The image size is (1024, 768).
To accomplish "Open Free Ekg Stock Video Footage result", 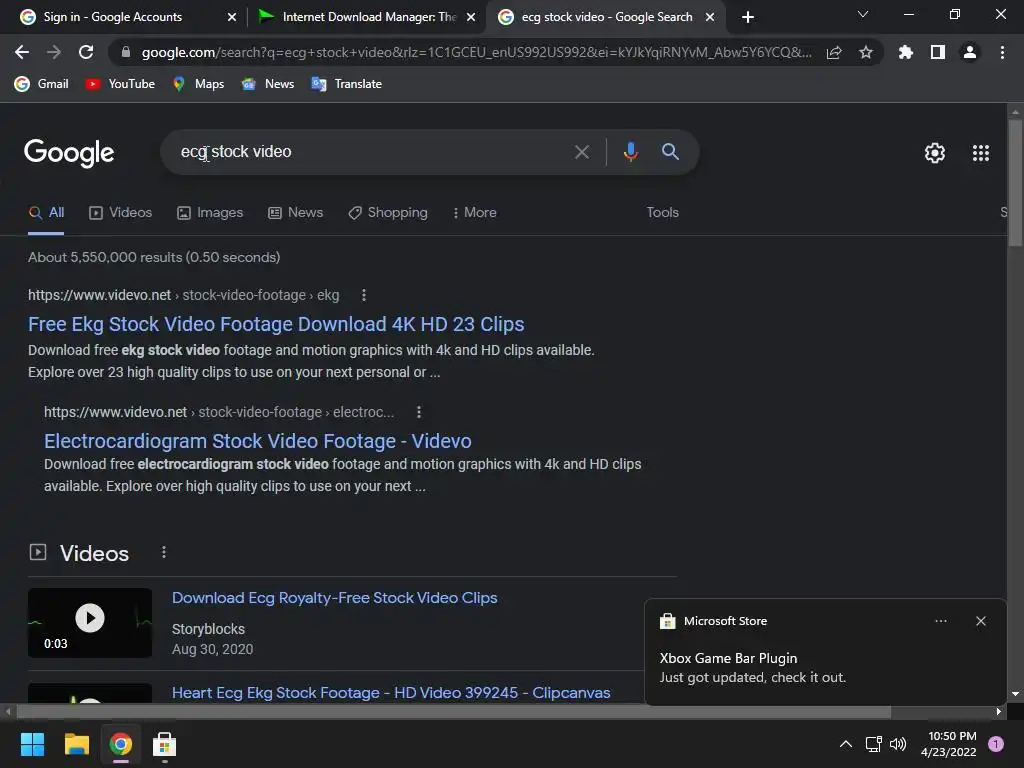I will pyautogui.click(x=276, y=325).
